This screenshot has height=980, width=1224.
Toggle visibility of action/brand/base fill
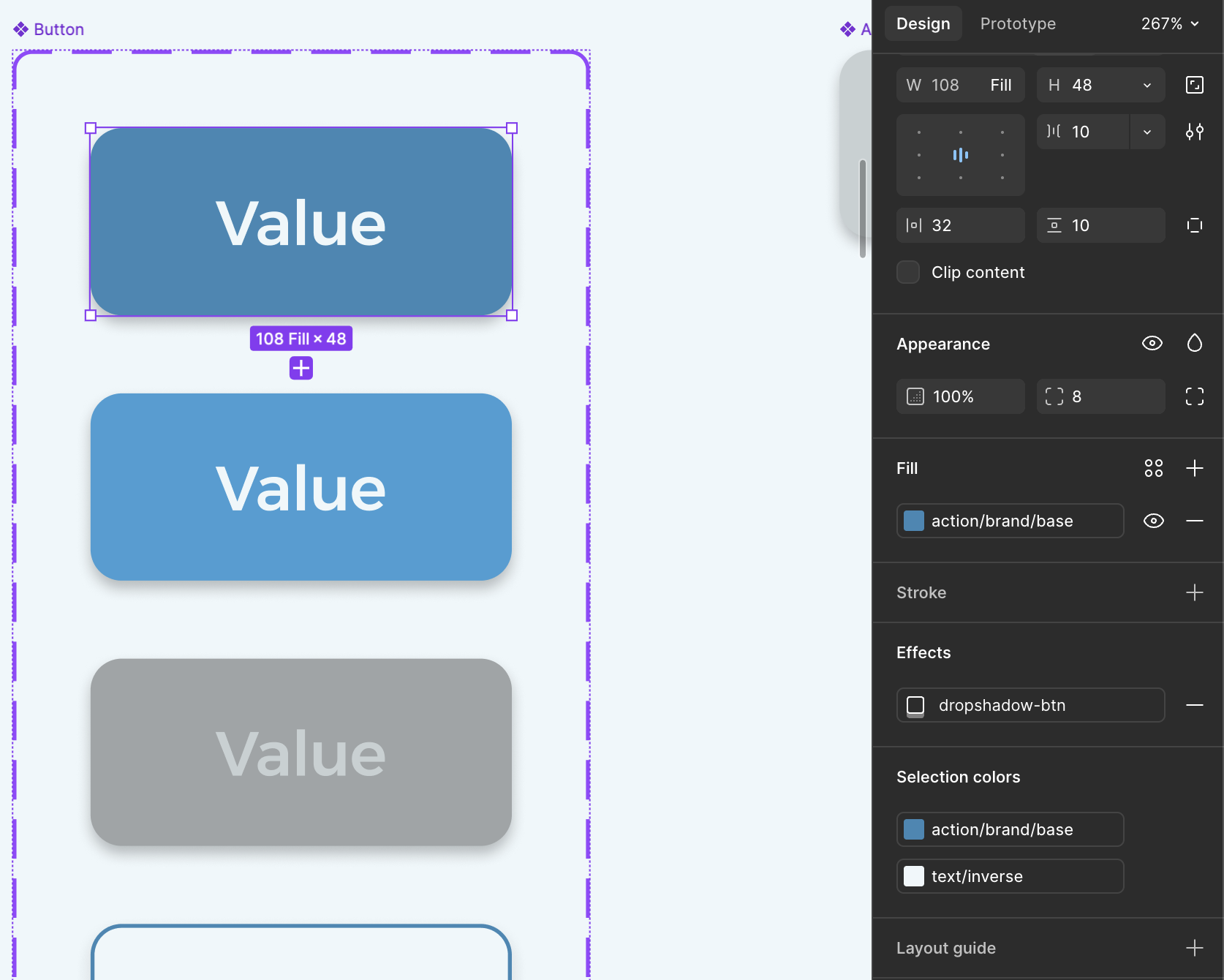(x=1153, y=521)
